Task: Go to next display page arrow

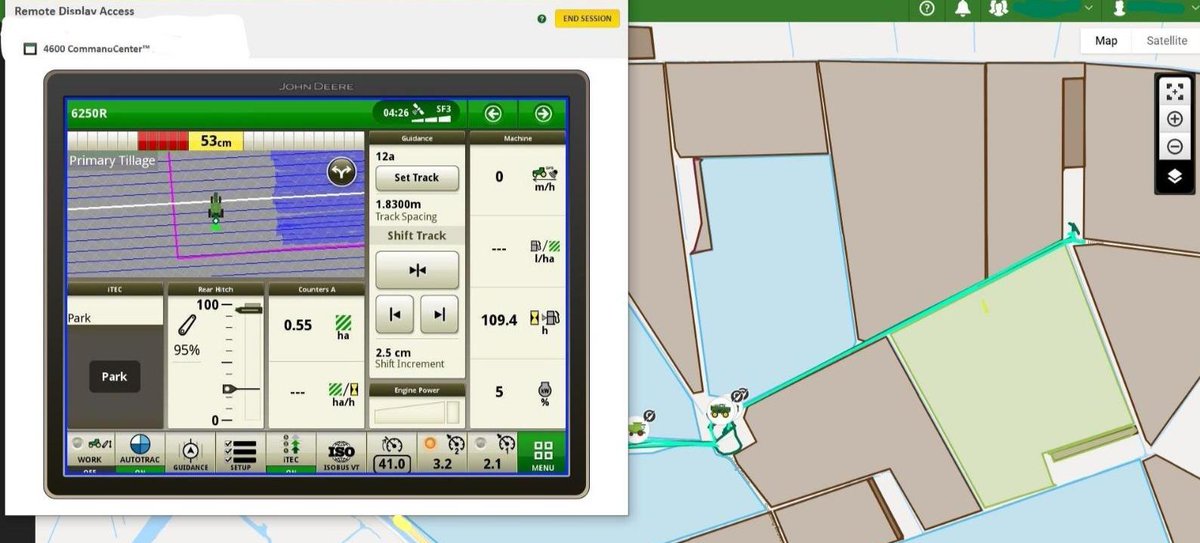Action: [x=542, y=113]
